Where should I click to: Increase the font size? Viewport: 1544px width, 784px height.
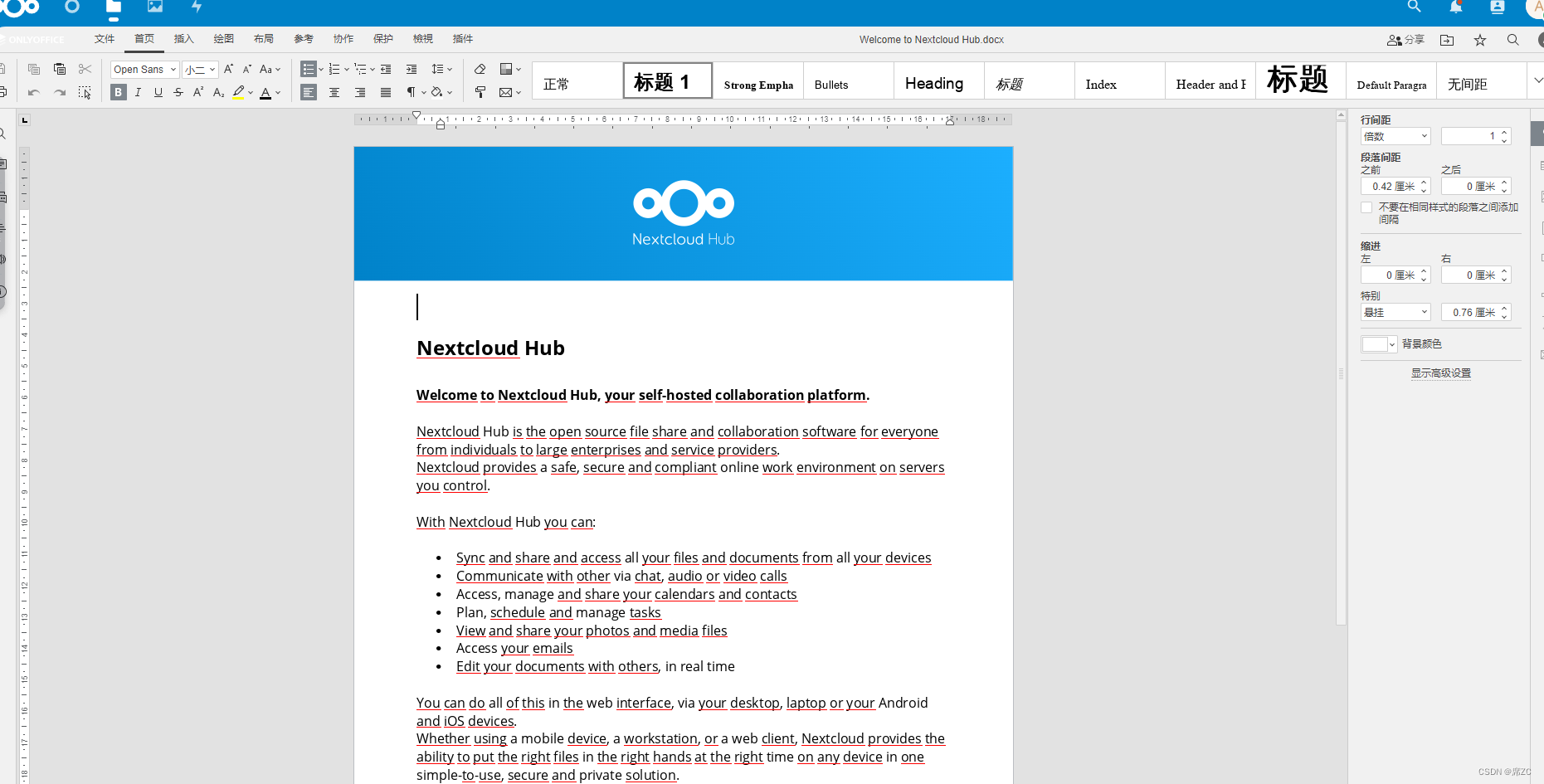228,70
